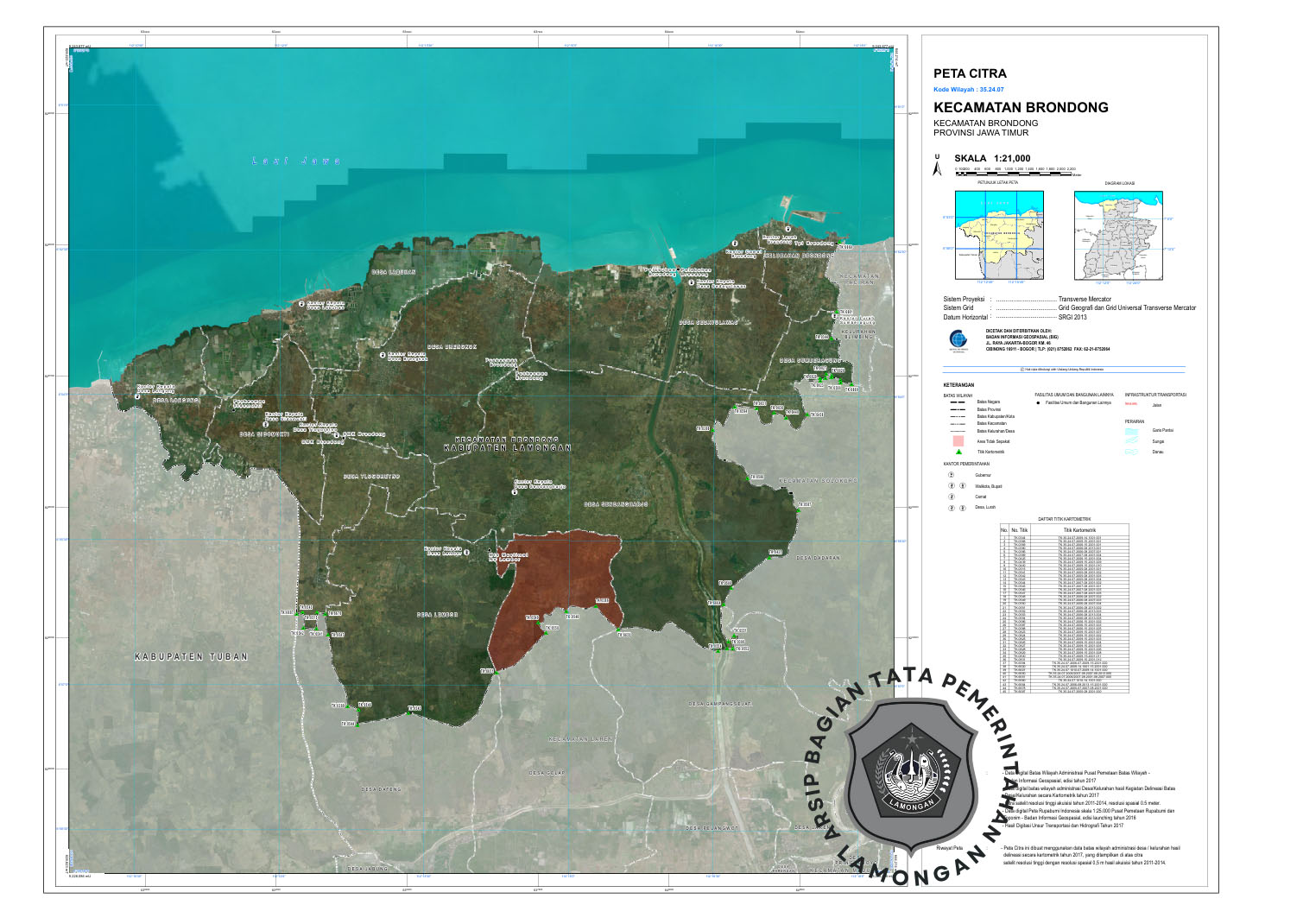Open the Diagram Lokasi inset map
This screenshot has height=924, width=1303.
point(1118,235)
